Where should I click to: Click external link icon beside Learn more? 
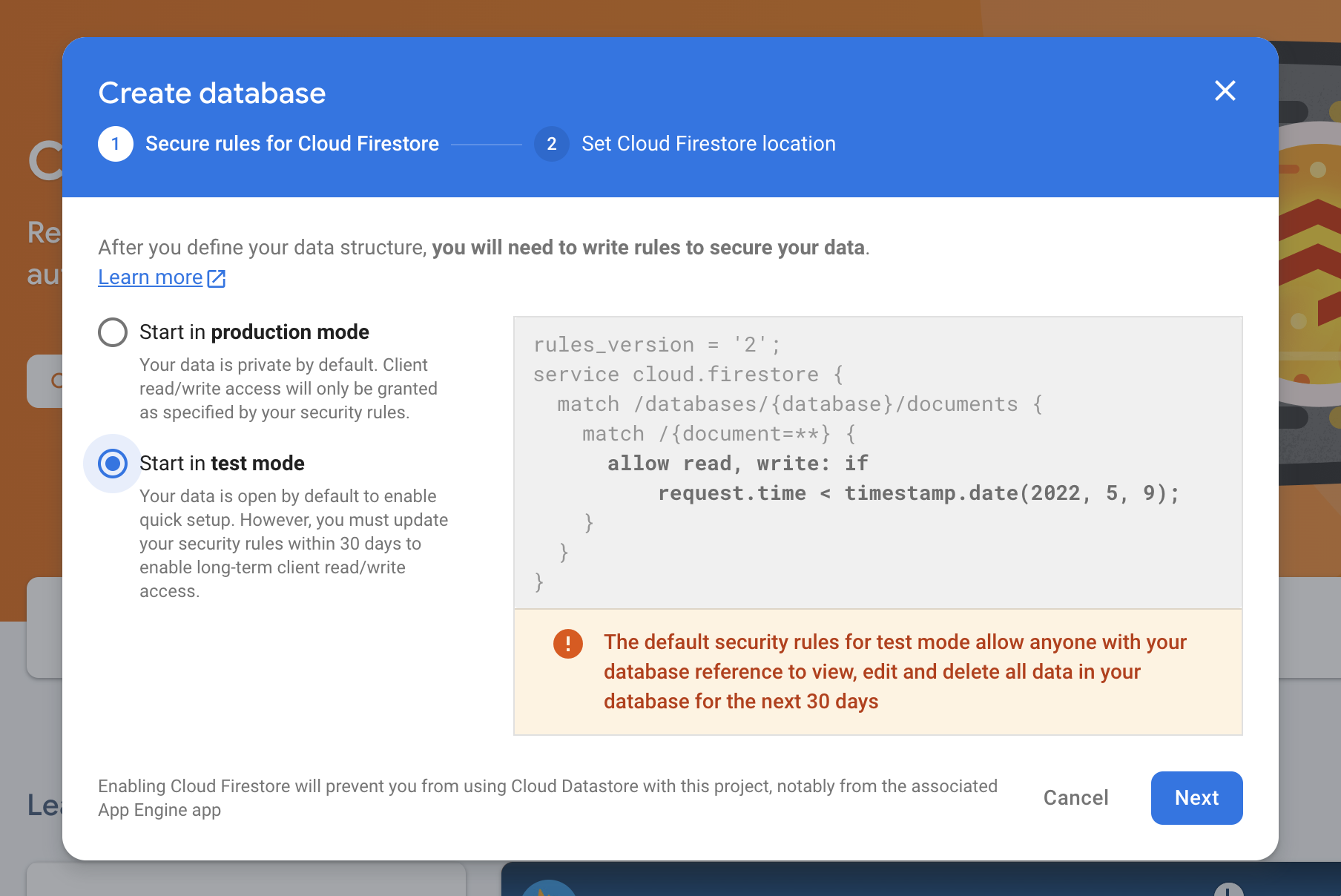(217, 278)
